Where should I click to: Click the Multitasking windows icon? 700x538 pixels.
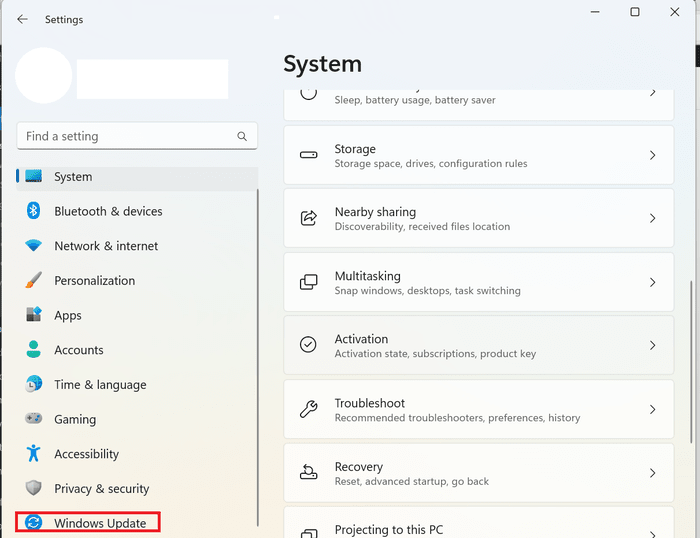(308, 282)
